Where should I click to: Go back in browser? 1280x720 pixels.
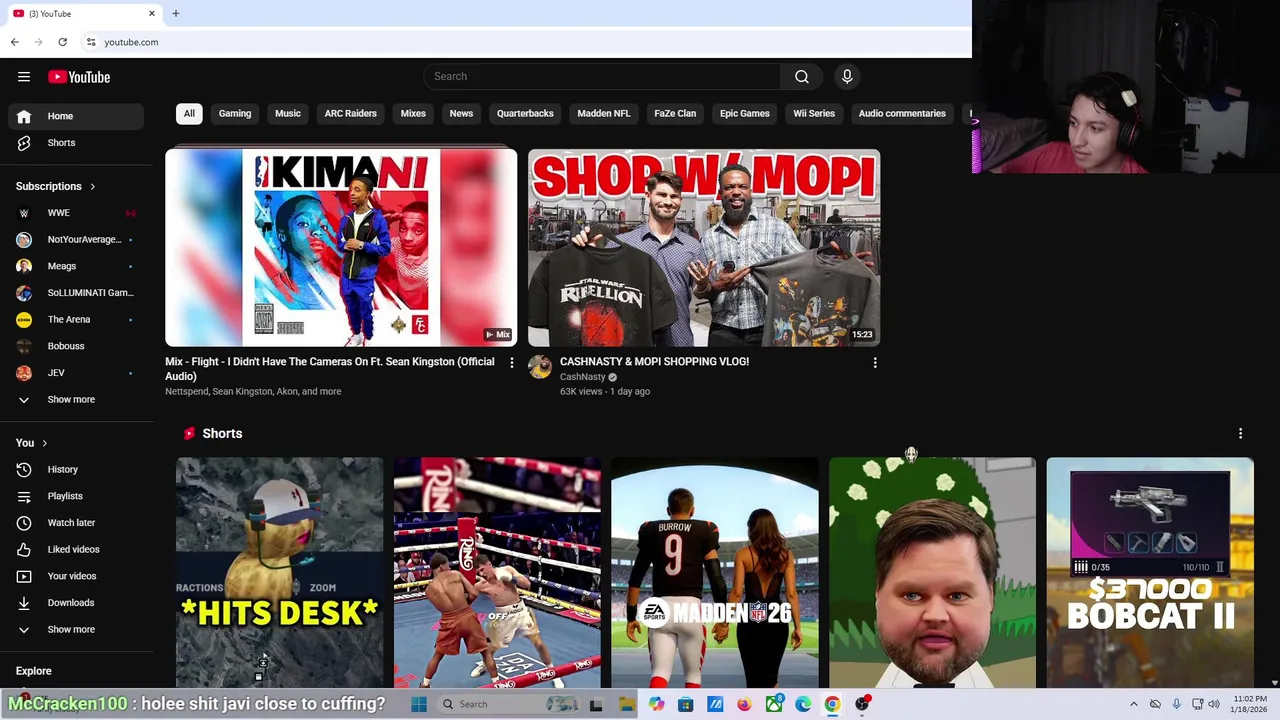coord(14,42)
